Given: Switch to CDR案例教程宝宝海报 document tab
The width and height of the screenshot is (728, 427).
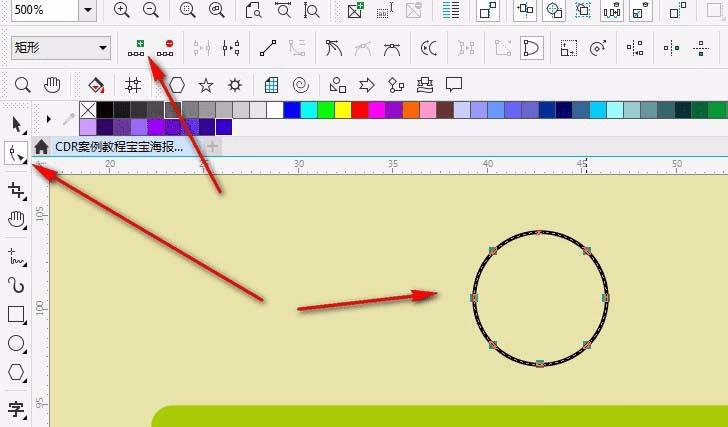Looking at the screenshot, I should [x=119, y=147].
